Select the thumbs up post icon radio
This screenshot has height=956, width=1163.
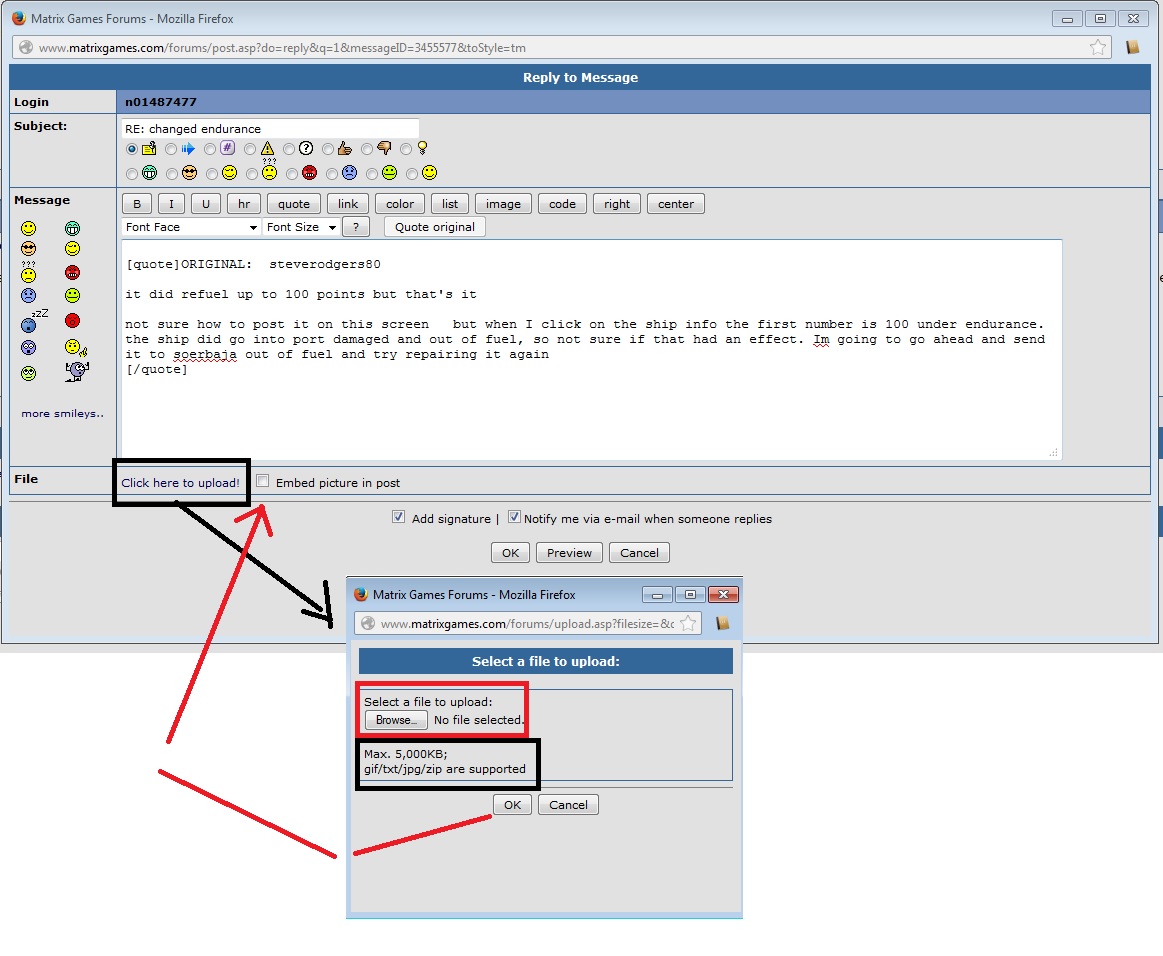point(328,149)
